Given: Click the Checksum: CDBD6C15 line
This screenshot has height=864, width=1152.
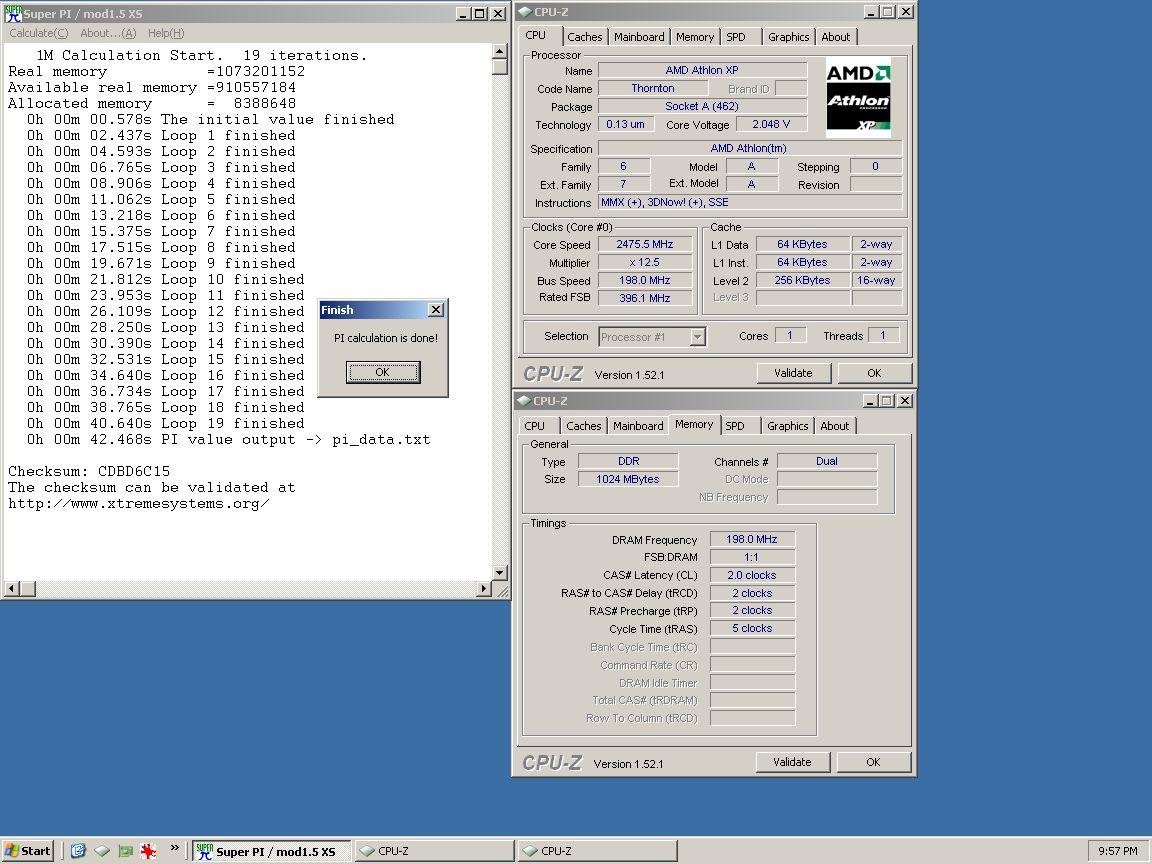Looking at the screenshot, I should (x=89, y=472).
